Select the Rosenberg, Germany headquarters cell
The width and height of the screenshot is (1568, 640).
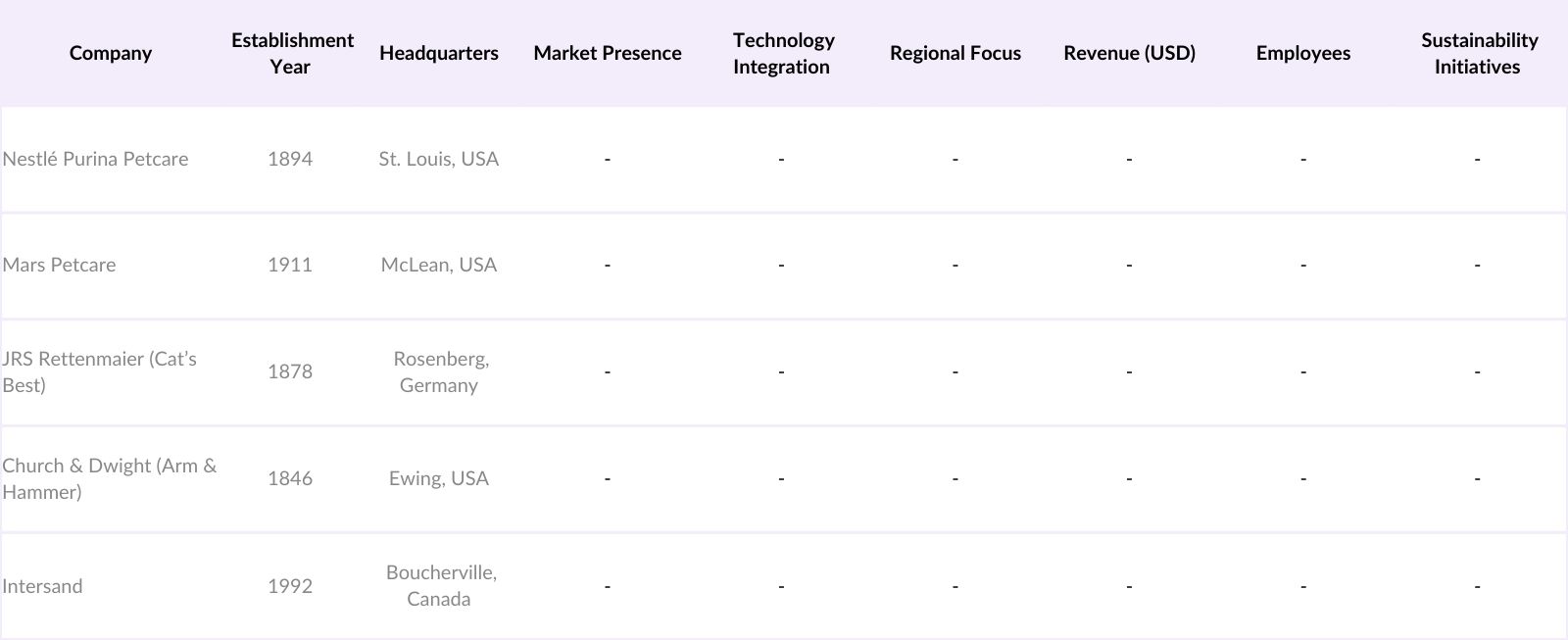tap(439, 371)
